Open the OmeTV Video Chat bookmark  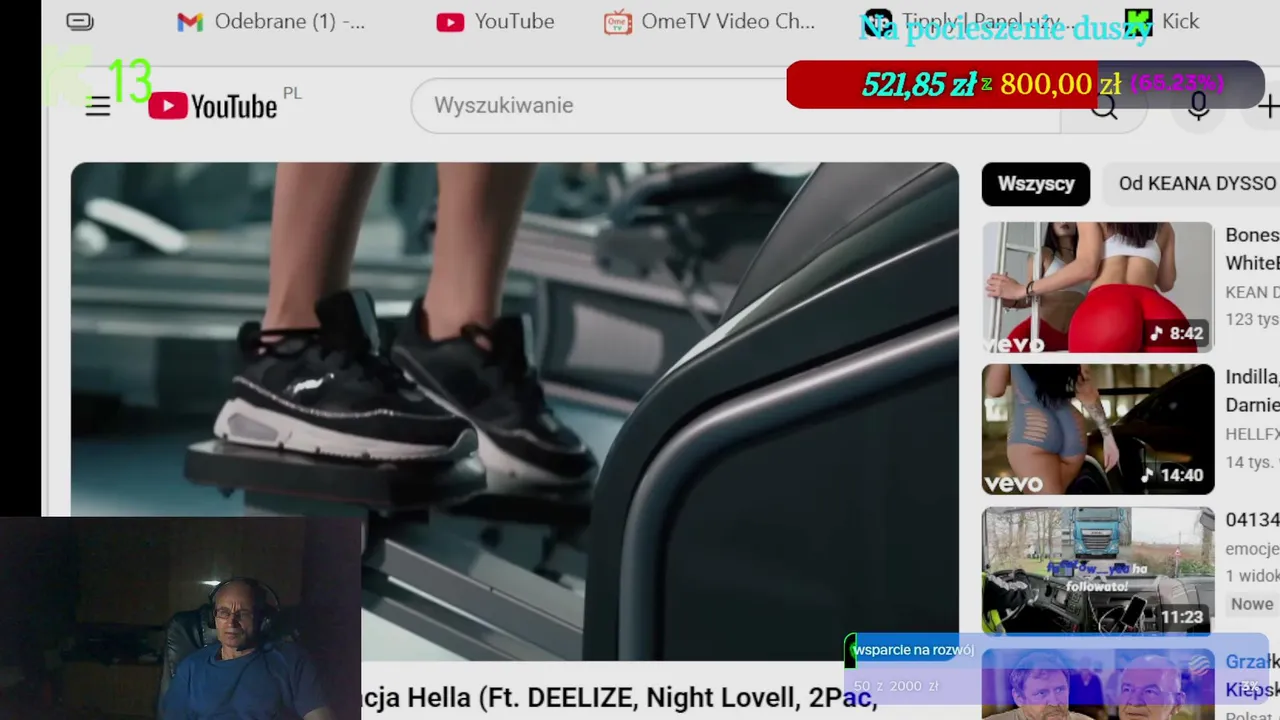(709, 22)
